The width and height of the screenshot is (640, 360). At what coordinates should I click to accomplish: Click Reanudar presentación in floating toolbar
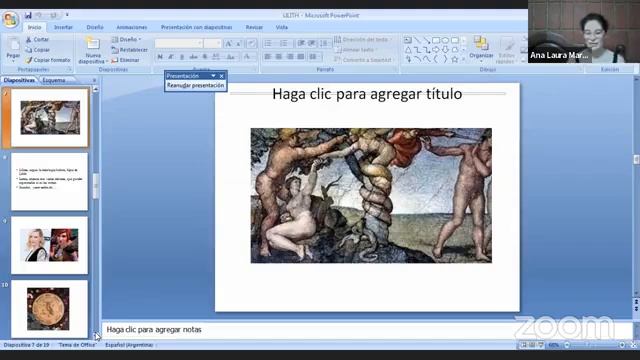pyautogui.click(x=196, y=85)
